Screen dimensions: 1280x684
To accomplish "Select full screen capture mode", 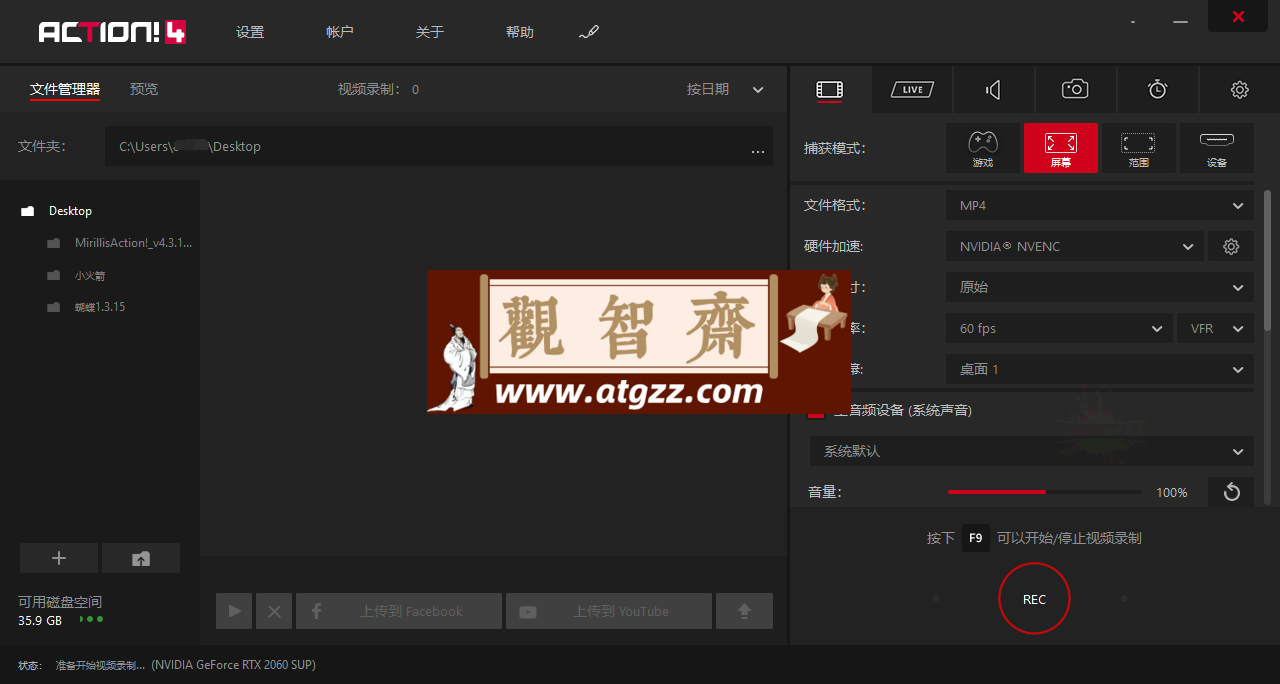I will 1060,148.
